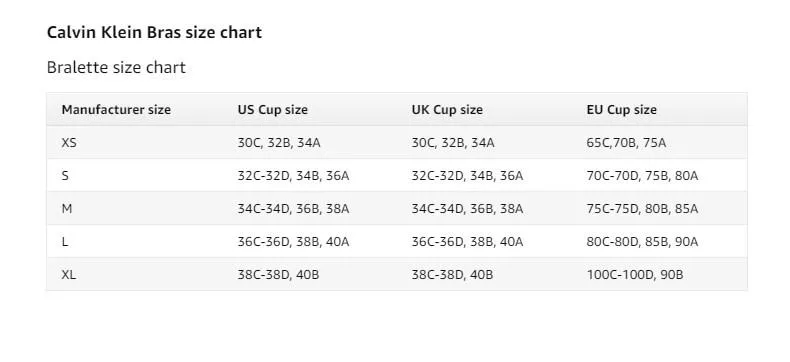Click EU cup cell 70C-70D, 75B, 80A
Image resolution: width=790 pixels, height=362 pixels.
[642, 176]
